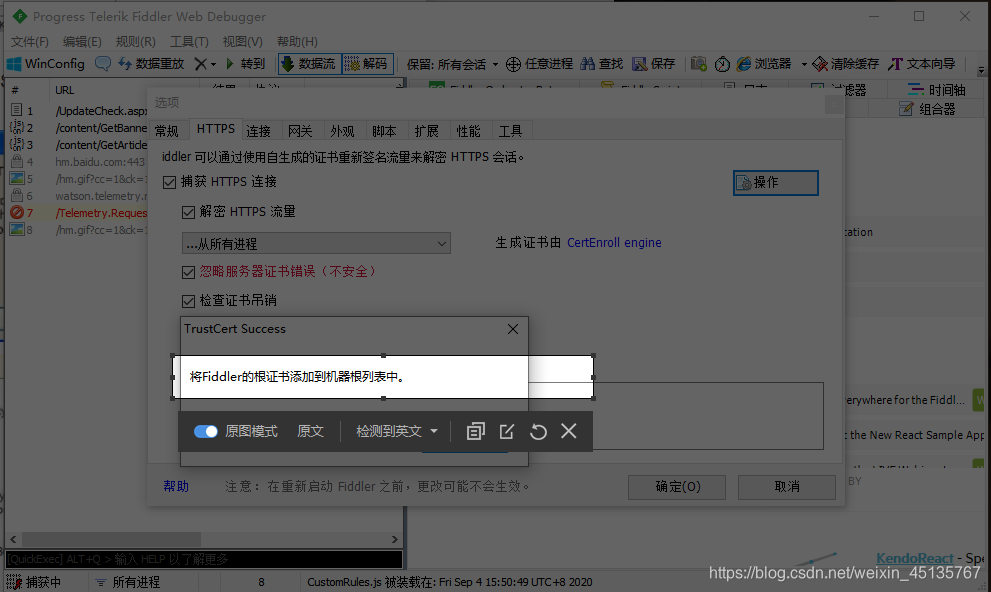
Task: Click the 帮助 link in options dialog
Action: 176,486
